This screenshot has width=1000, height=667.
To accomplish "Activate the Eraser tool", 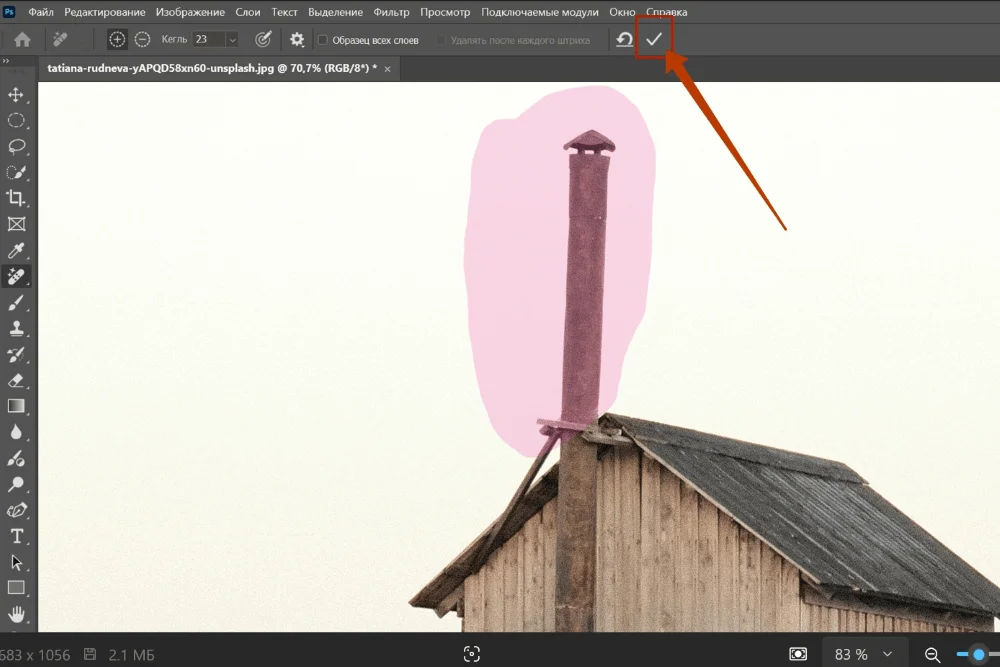I will click(x=16, y=380).
